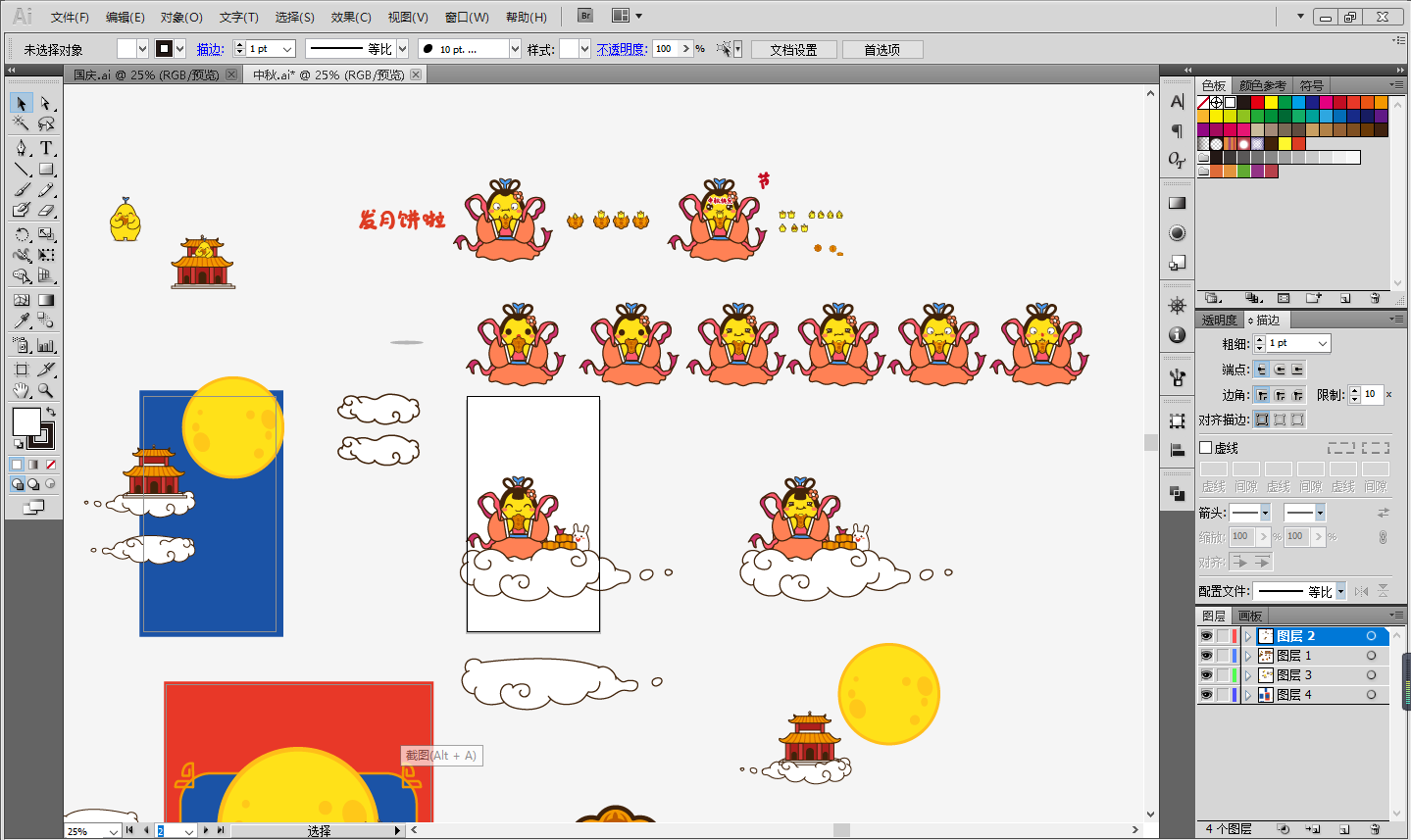Select round cap for stroke 端点
The height and width of the screenshot is (840, 1411).
[1280, 370]
